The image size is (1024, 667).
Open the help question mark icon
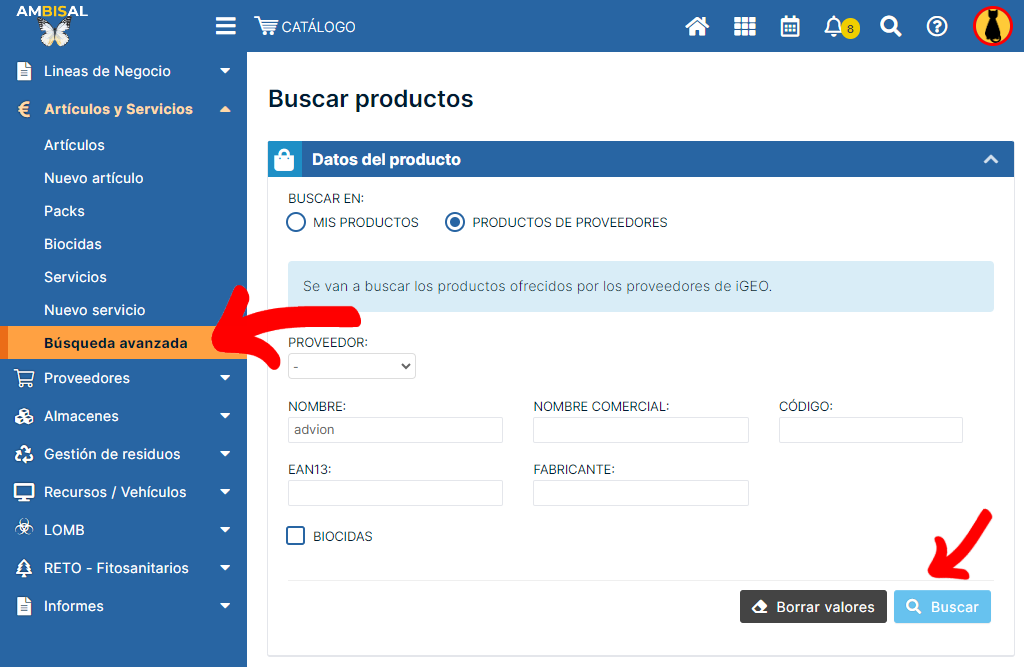[x=937, y=27]
